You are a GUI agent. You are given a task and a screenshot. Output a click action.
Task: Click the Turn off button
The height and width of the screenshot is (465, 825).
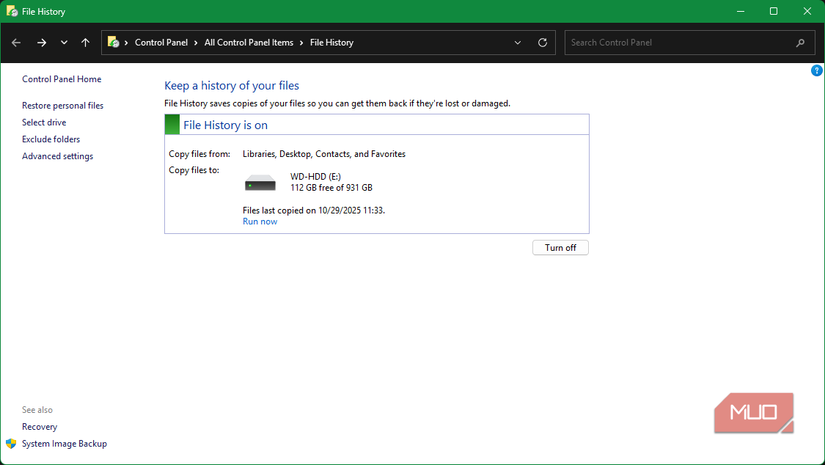(560, 248)
